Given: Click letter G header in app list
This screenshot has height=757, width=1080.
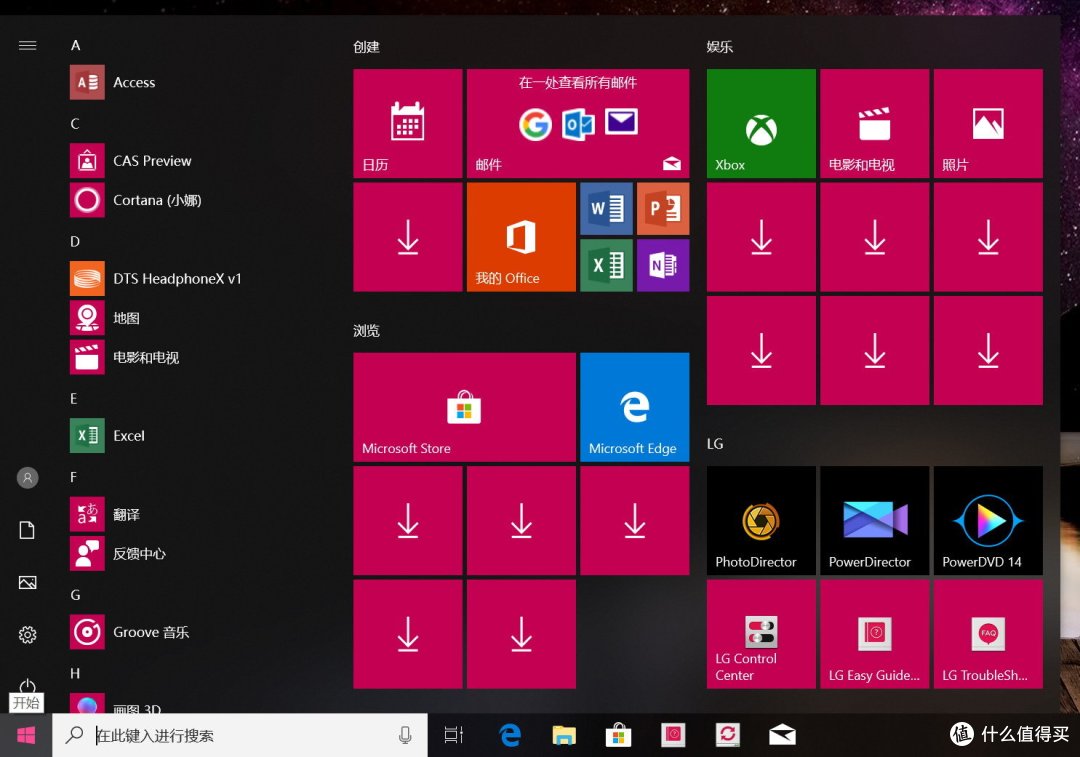Looking at the screenshot, I should click(x=75, y=595).
